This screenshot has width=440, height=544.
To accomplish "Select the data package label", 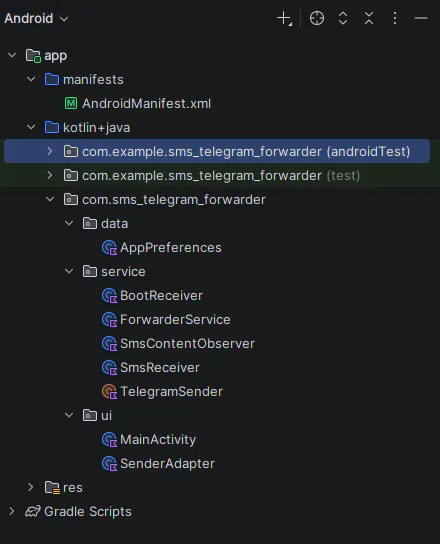I will 115,223.
